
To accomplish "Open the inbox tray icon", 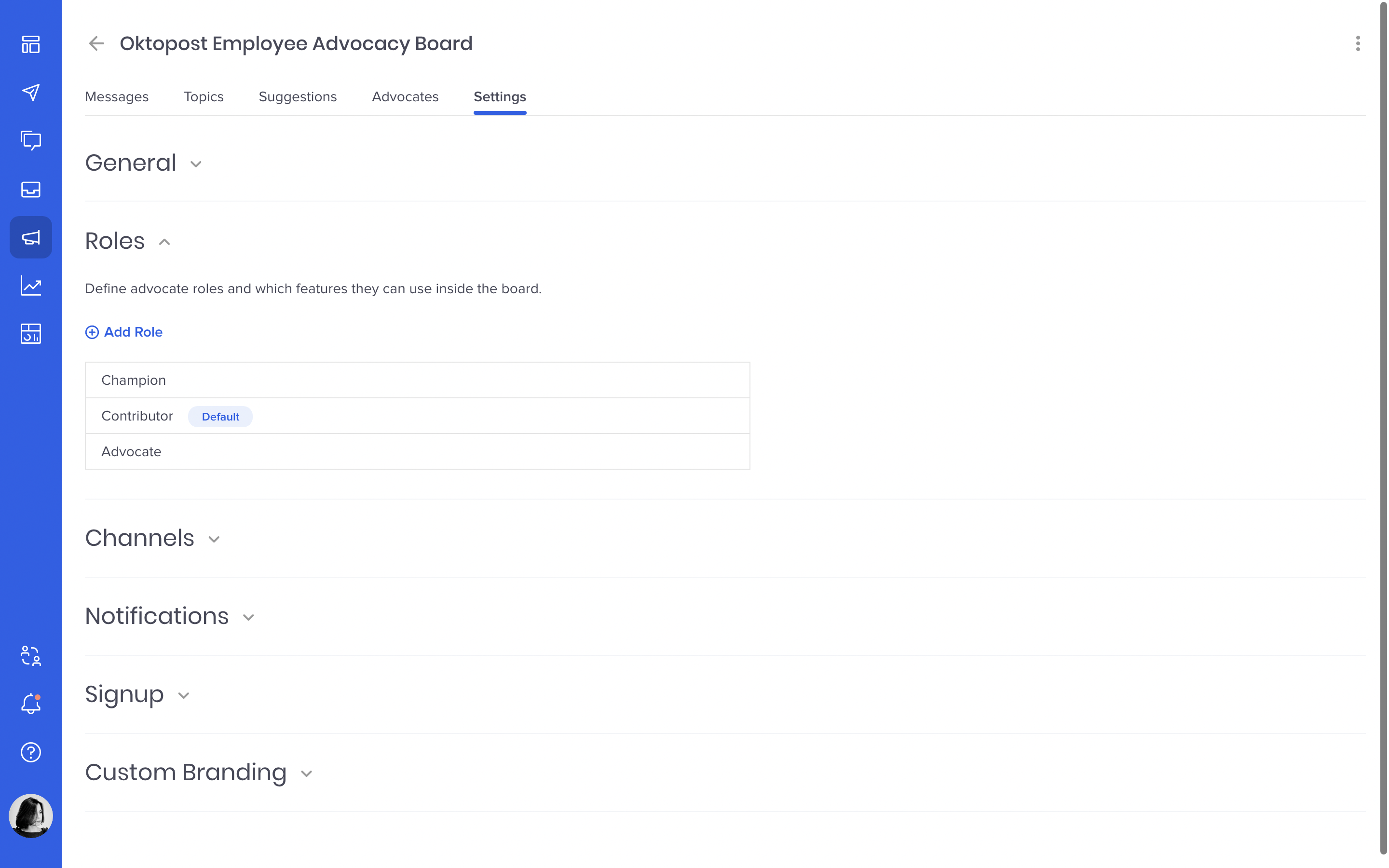I will pos(30,189).
